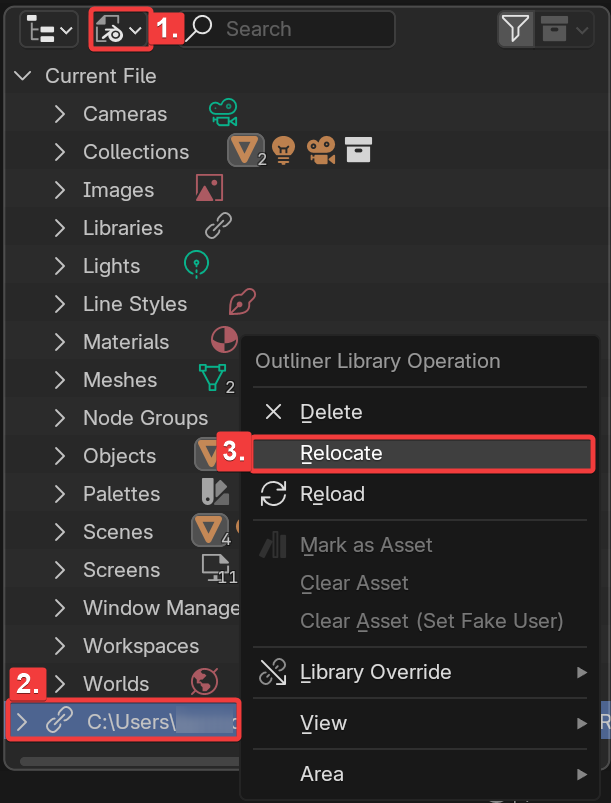611x803 pixels.
Task: Click the Lights data-block lamp icon
Action: [198, 265]
